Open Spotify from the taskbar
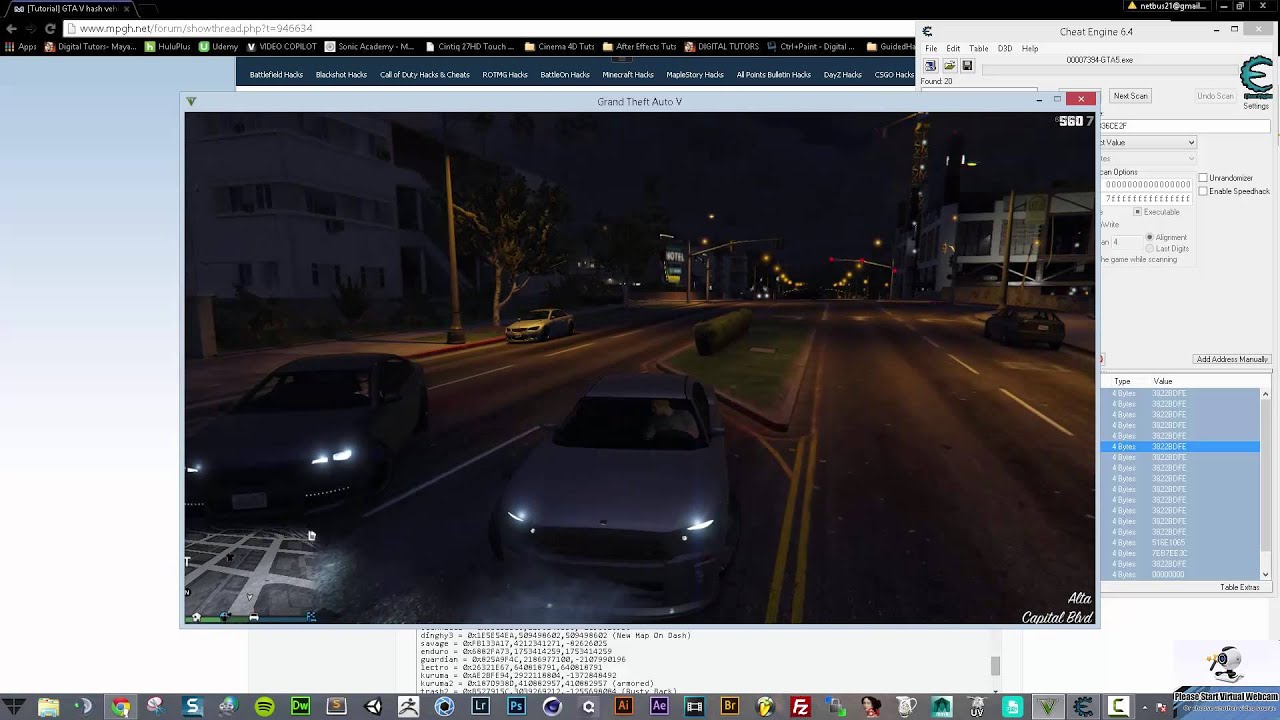Image resolution: width=1280 pixels, height=720 pixels. [264, 707]
